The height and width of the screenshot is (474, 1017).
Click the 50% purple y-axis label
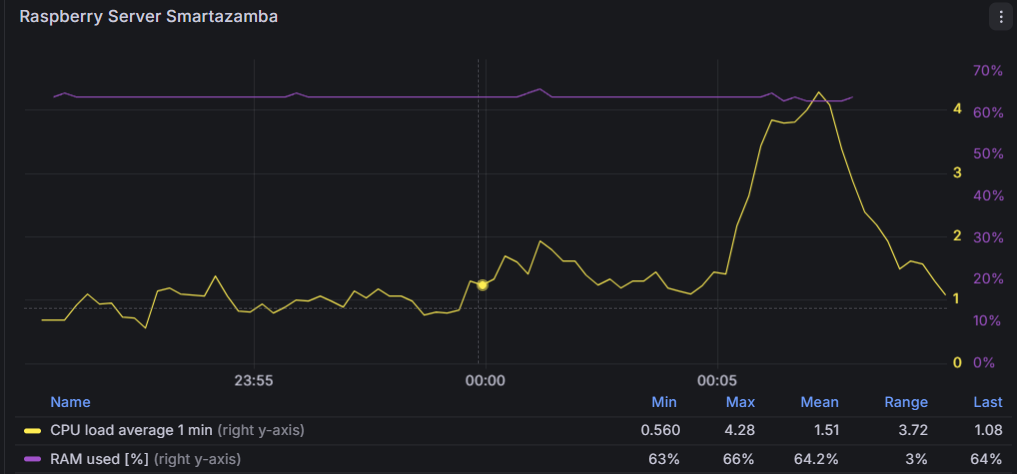(987, 154)
